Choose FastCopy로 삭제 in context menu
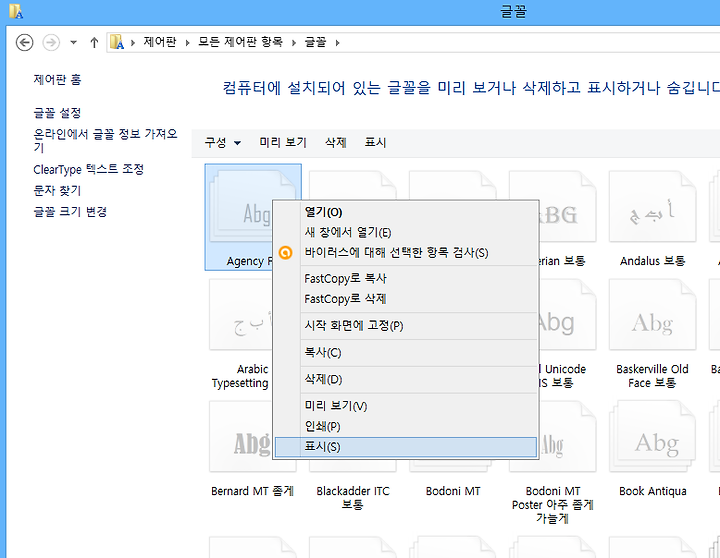Viewport: 720px width, 558px height. [406, 299]
